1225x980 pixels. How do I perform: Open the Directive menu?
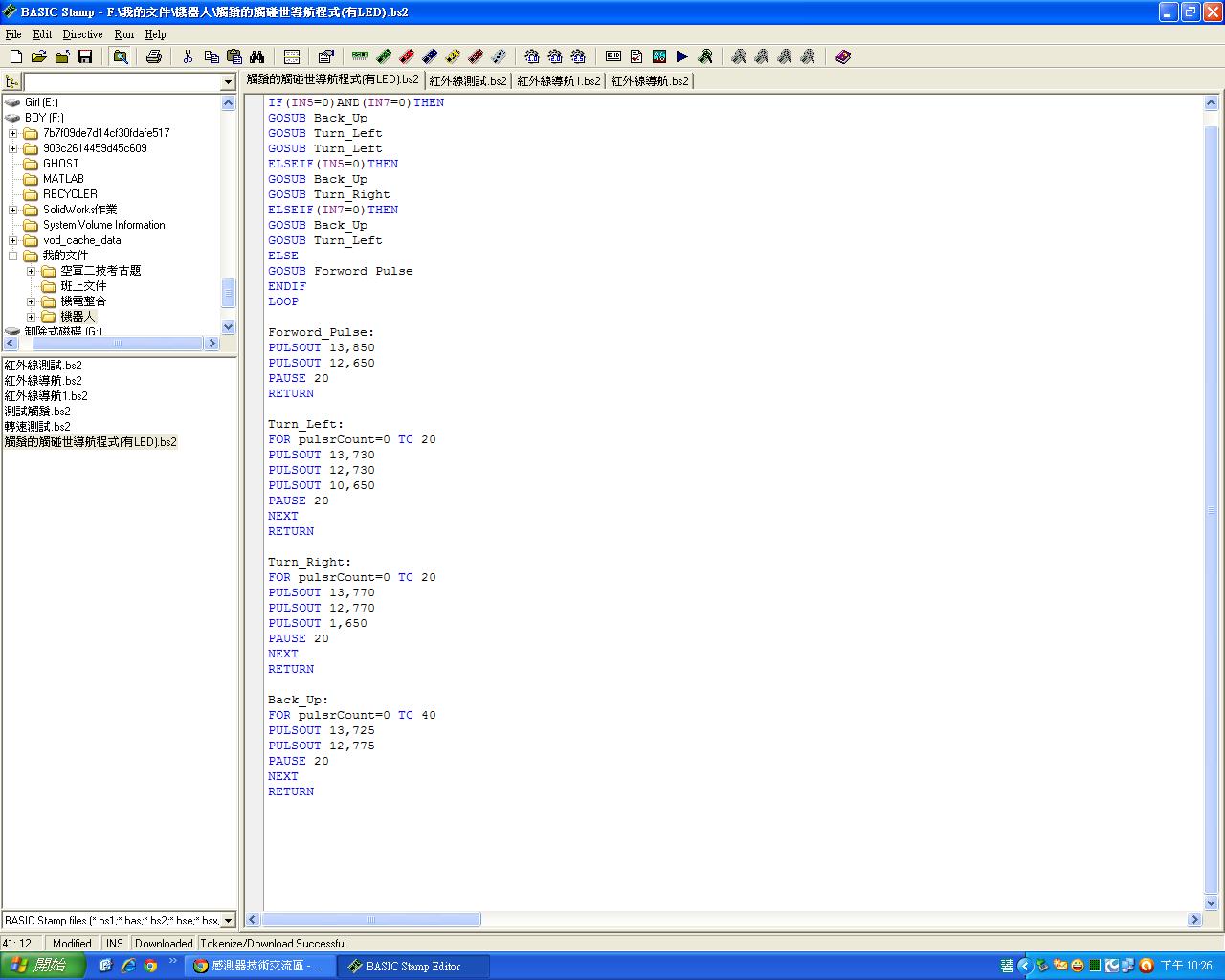coord(83,34)
